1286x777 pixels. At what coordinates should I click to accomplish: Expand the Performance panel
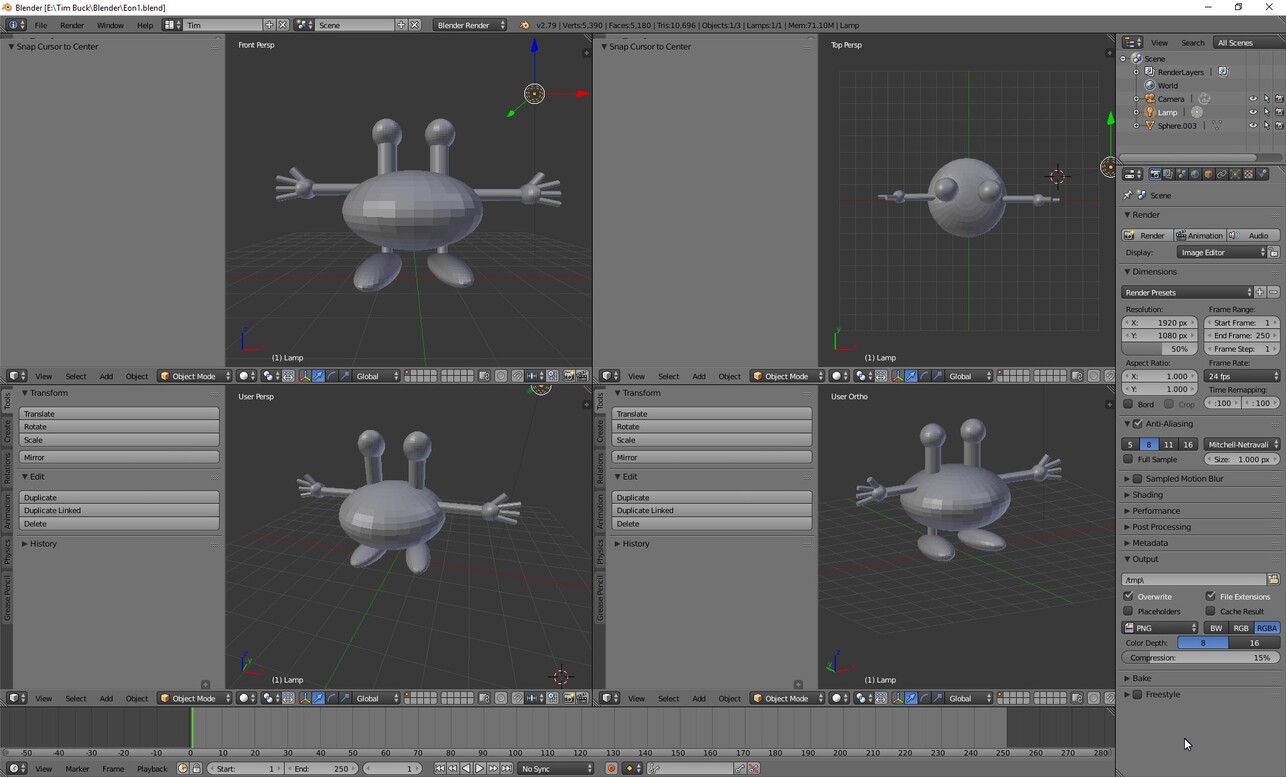coord(1156,511)
